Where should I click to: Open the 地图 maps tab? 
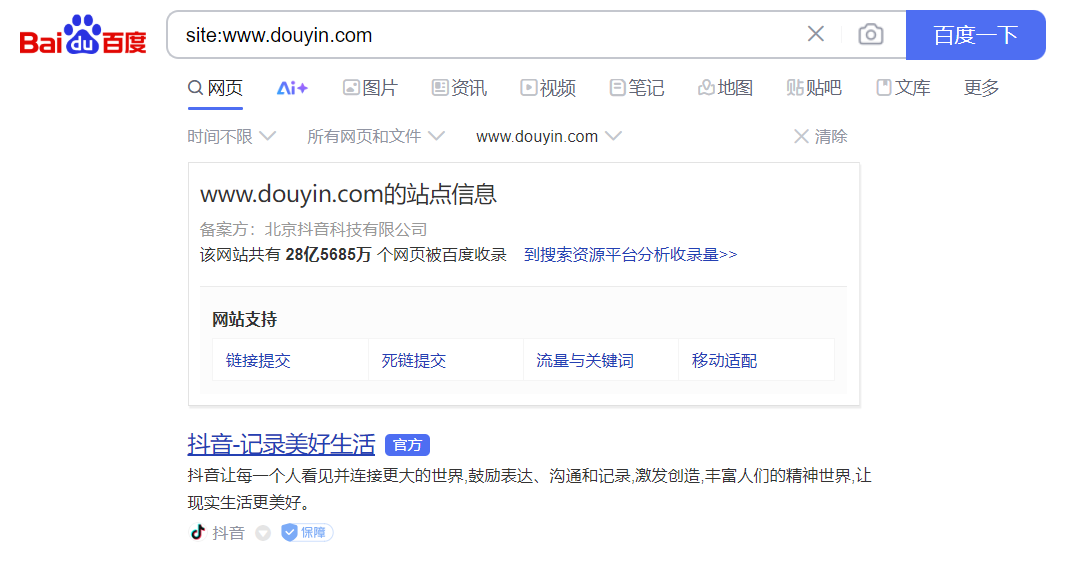click(725, 88)
